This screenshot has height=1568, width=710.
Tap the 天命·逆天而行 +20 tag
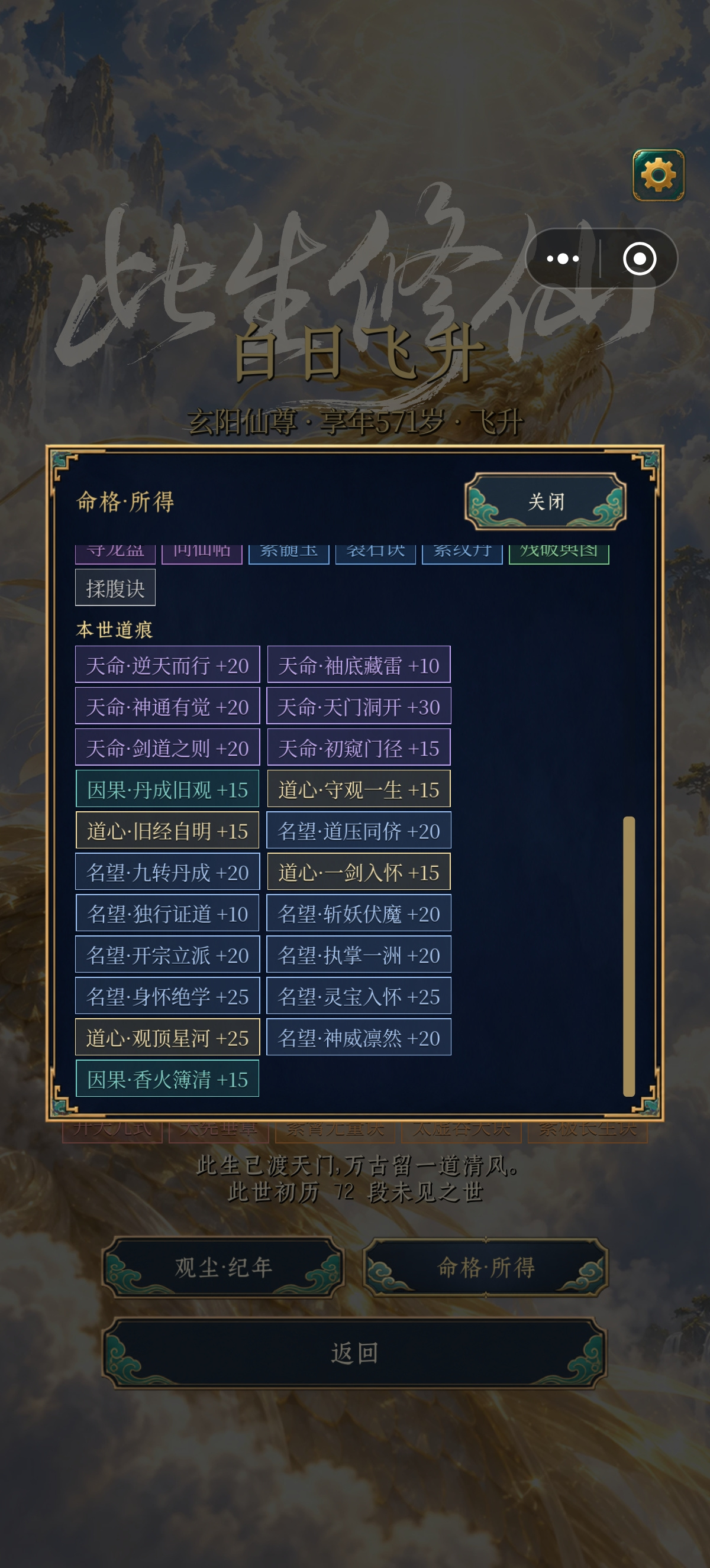[167, 665]
